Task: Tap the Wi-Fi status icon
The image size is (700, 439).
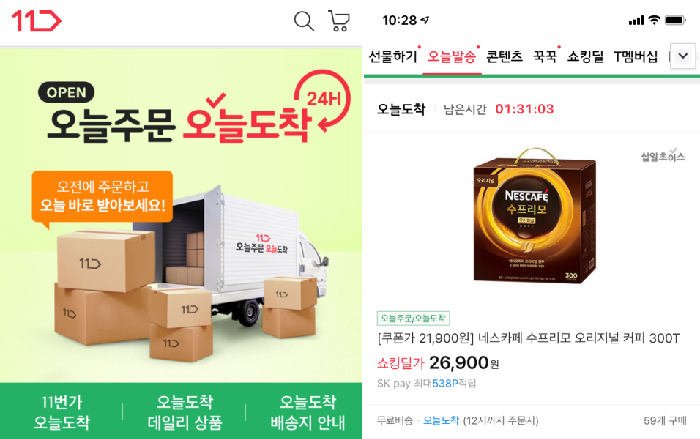Action: 654,20
